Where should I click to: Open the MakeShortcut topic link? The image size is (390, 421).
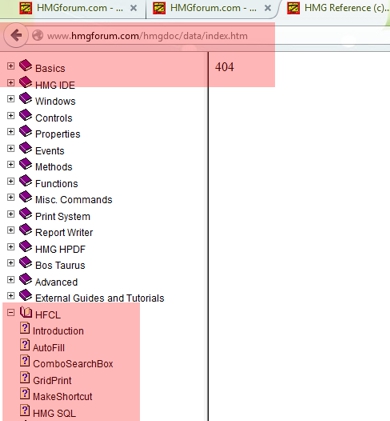62,396
